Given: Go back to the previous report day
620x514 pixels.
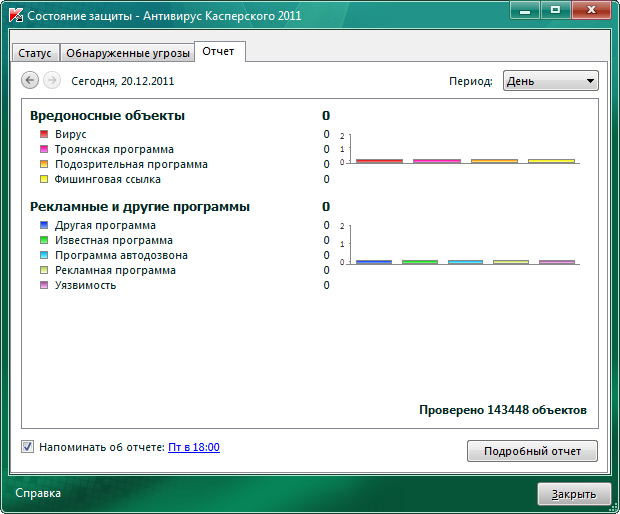Looking at the screenshot, I should pyautogui.click(x=30, y=80).
